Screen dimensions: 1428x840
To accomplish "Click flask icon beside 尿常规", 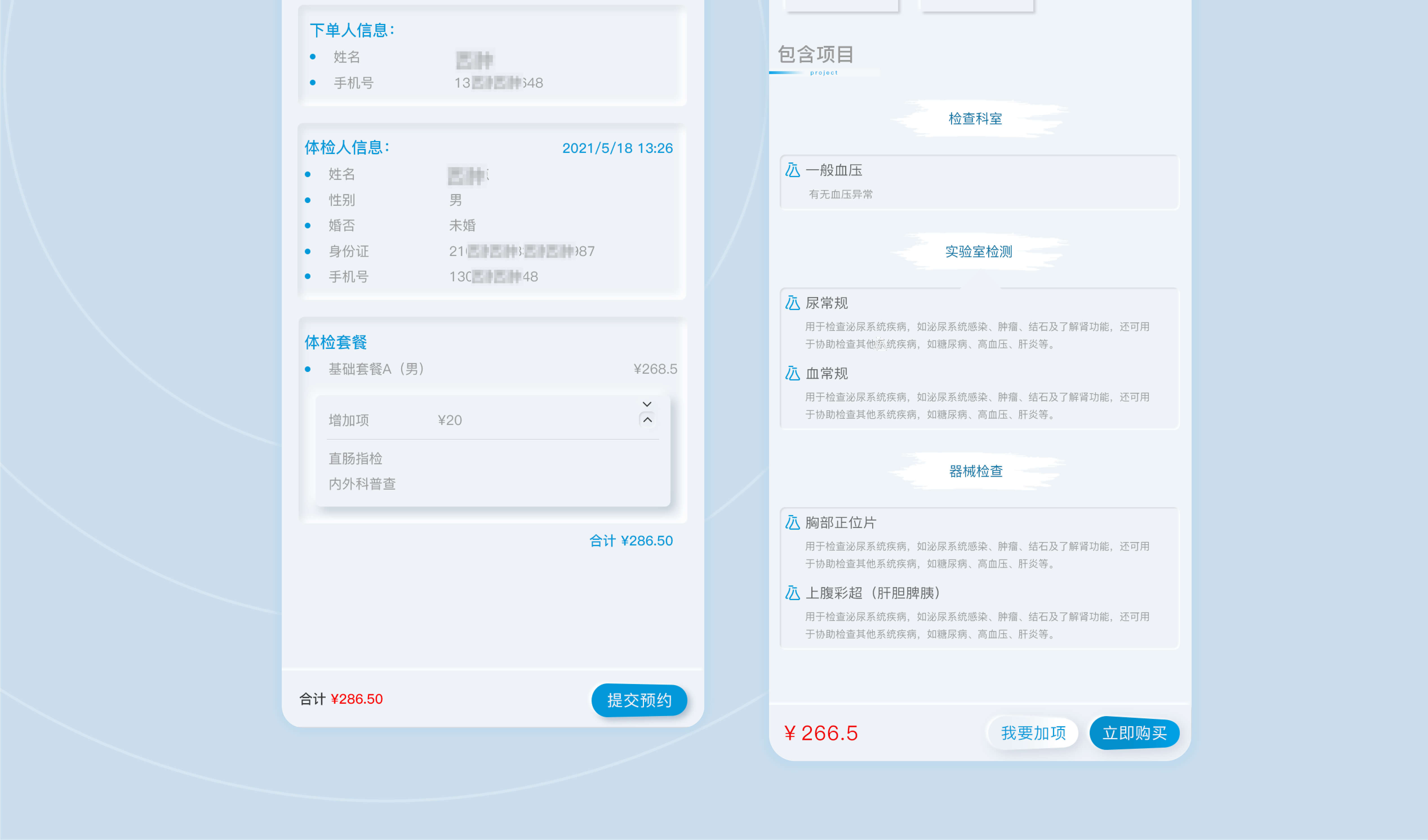I will (x=792, y=303).
